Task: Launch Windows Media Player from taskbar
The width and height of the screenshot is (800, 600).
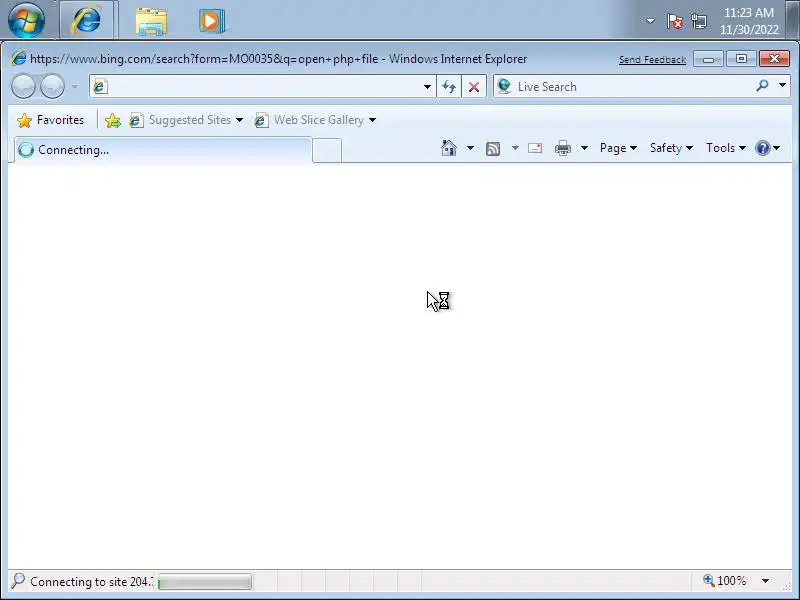Action: [212, 21]
